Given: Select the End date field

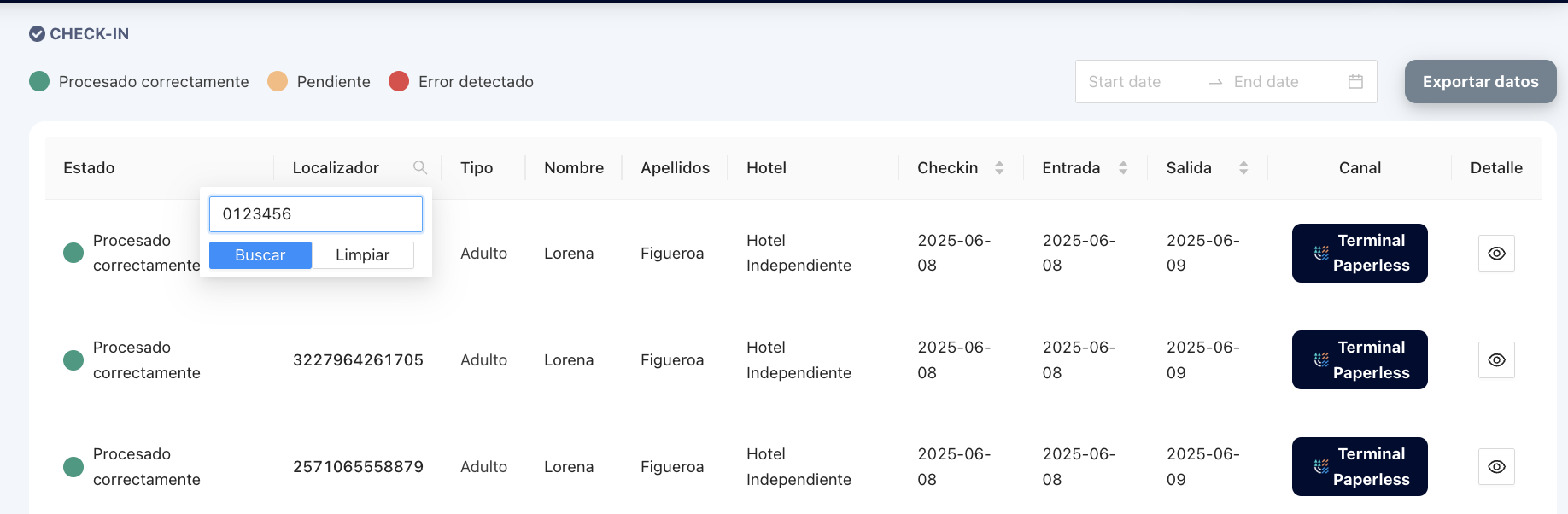Looking at the screenshot, I should pyautogui.click(x=1281, y=82).
